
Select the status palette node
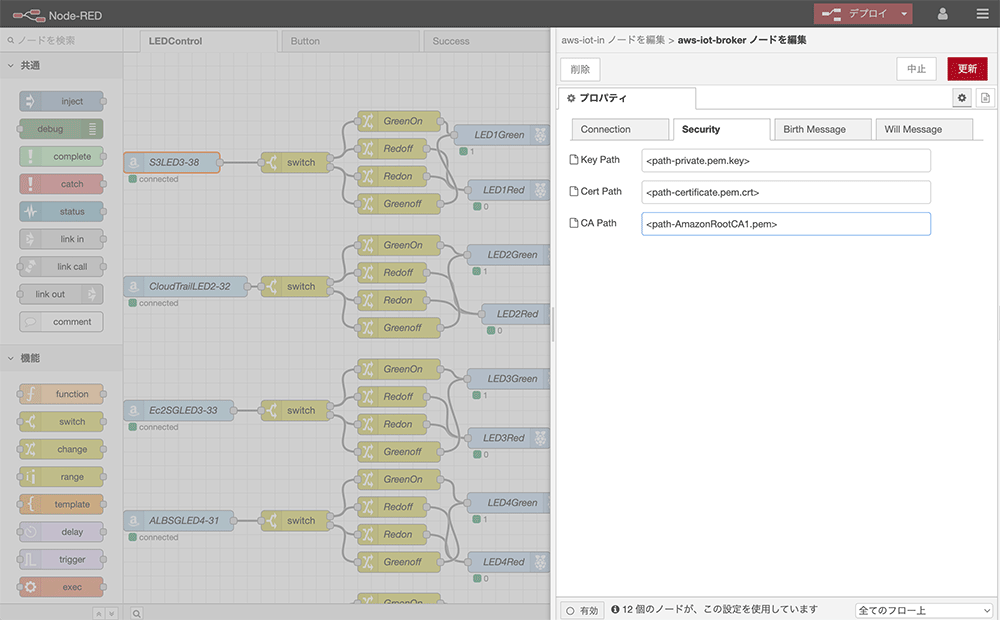[61, 211]
